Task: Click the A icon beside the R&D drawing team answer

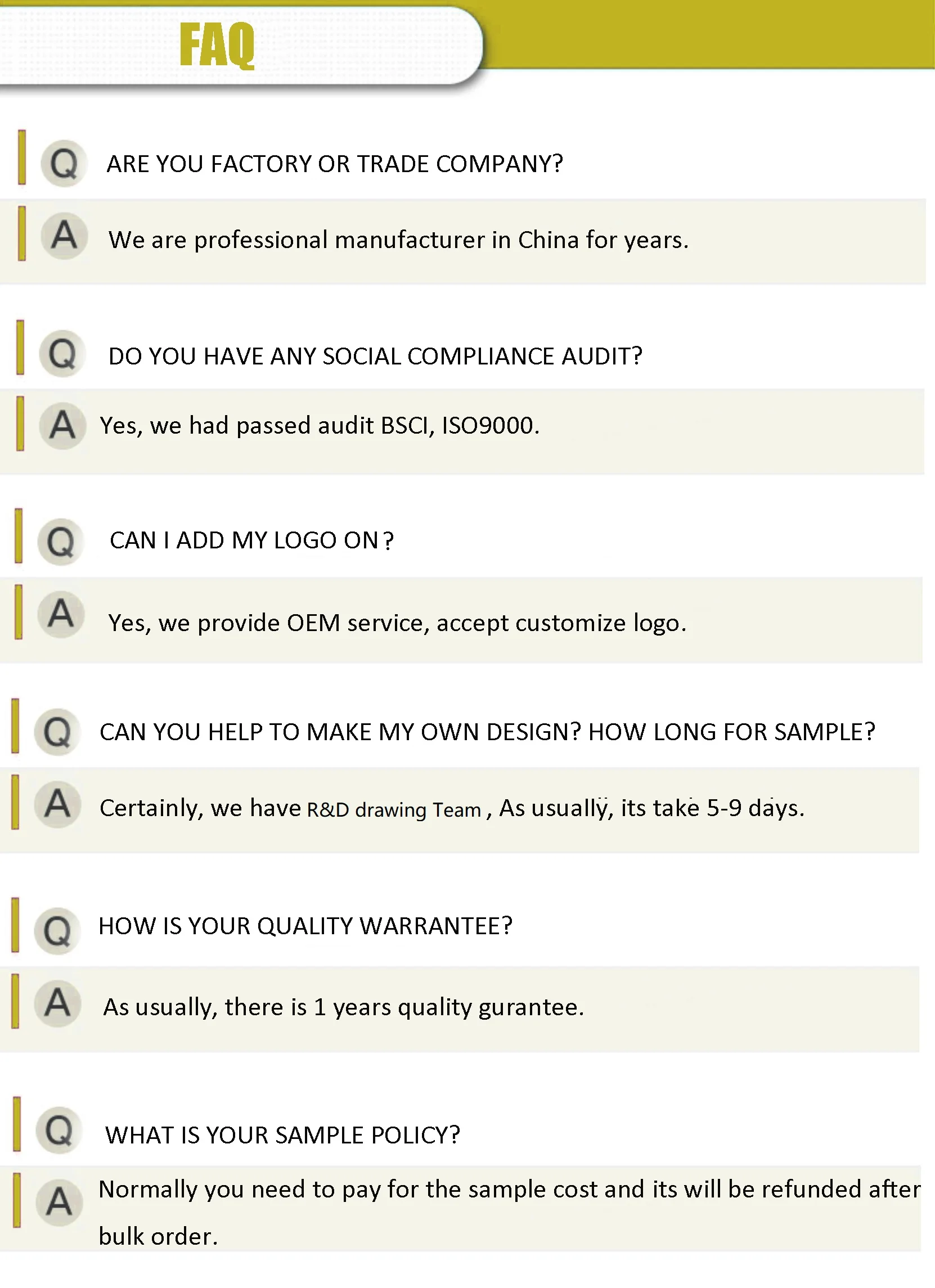Action: tap(57, 804)
